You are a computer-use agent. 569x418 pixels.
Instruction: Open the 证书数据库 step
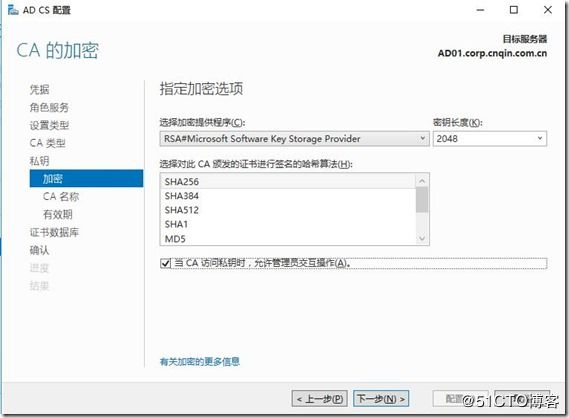tap(54, 232)
